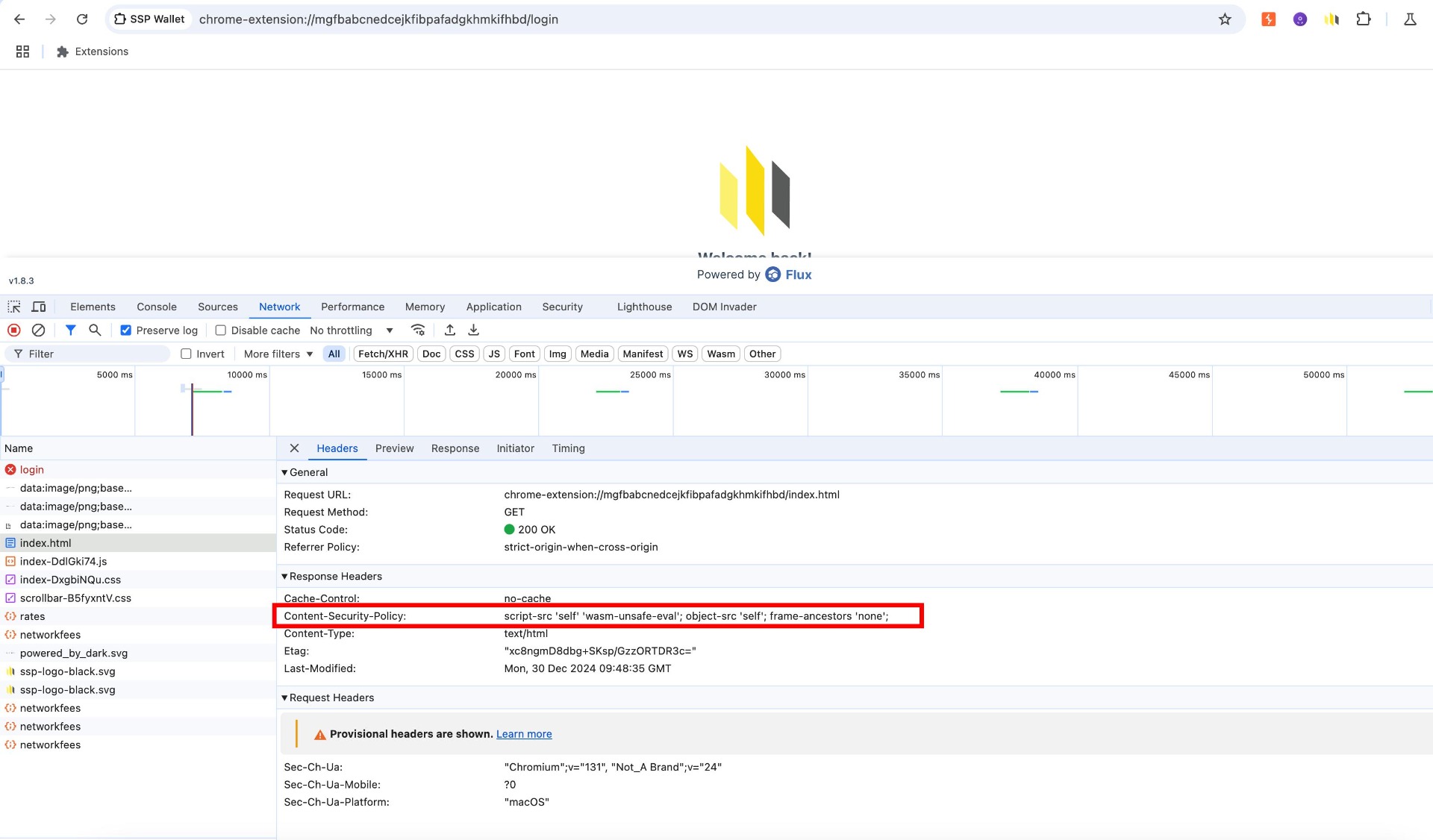This screenshot has width=1433, height=840.
Task: Open the Performance tab
Action: pos(353,307)
